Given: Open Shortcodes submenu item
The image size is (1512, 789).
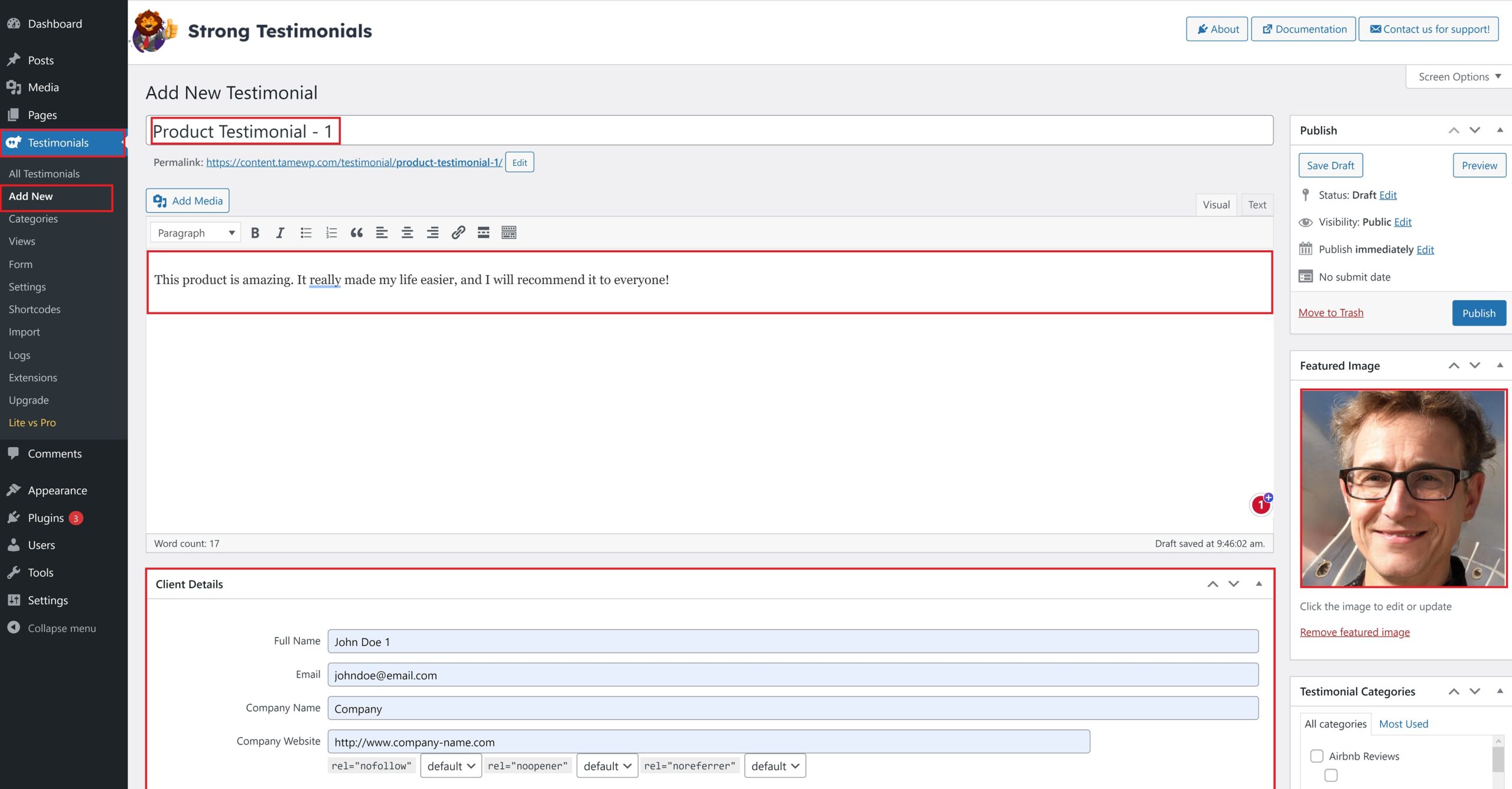Looking at the screenshot, I should tap(34, 309).
